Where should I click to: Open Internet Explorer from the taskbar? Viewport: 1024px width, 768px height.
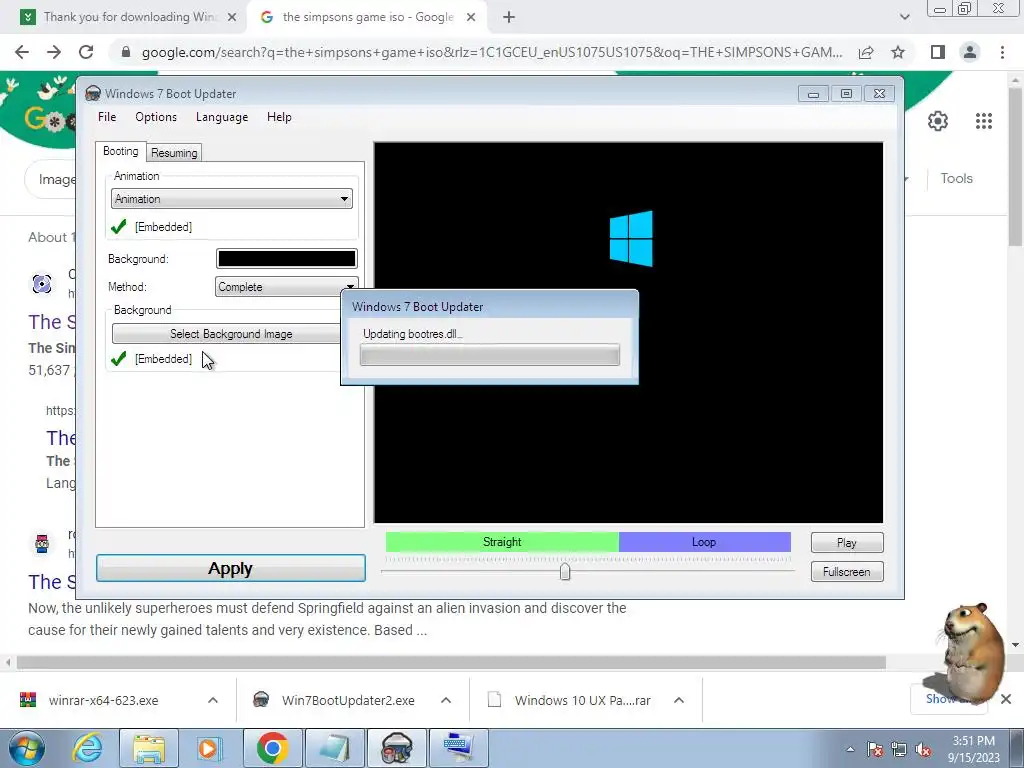(88, 748)
